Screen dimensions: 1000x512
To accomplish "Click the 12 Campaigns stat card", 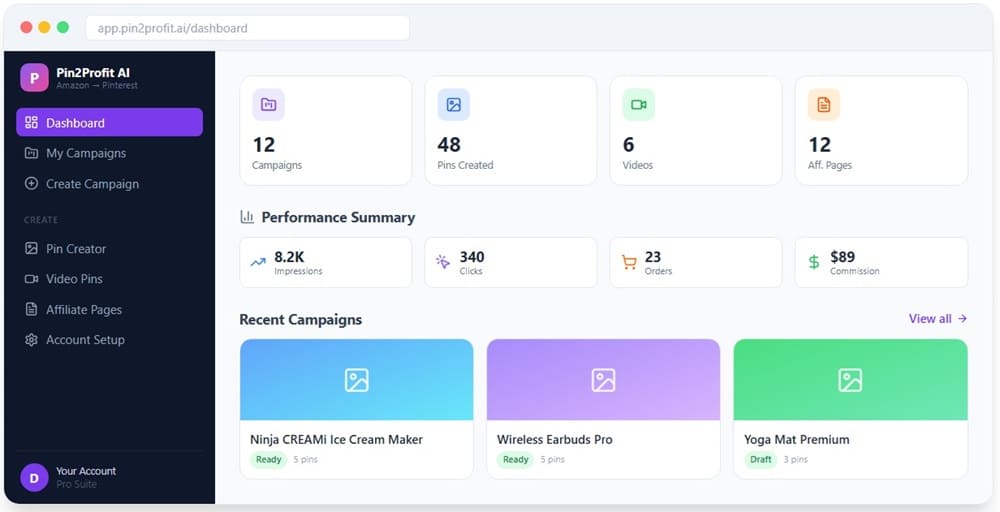I will (x=326, y=131).
